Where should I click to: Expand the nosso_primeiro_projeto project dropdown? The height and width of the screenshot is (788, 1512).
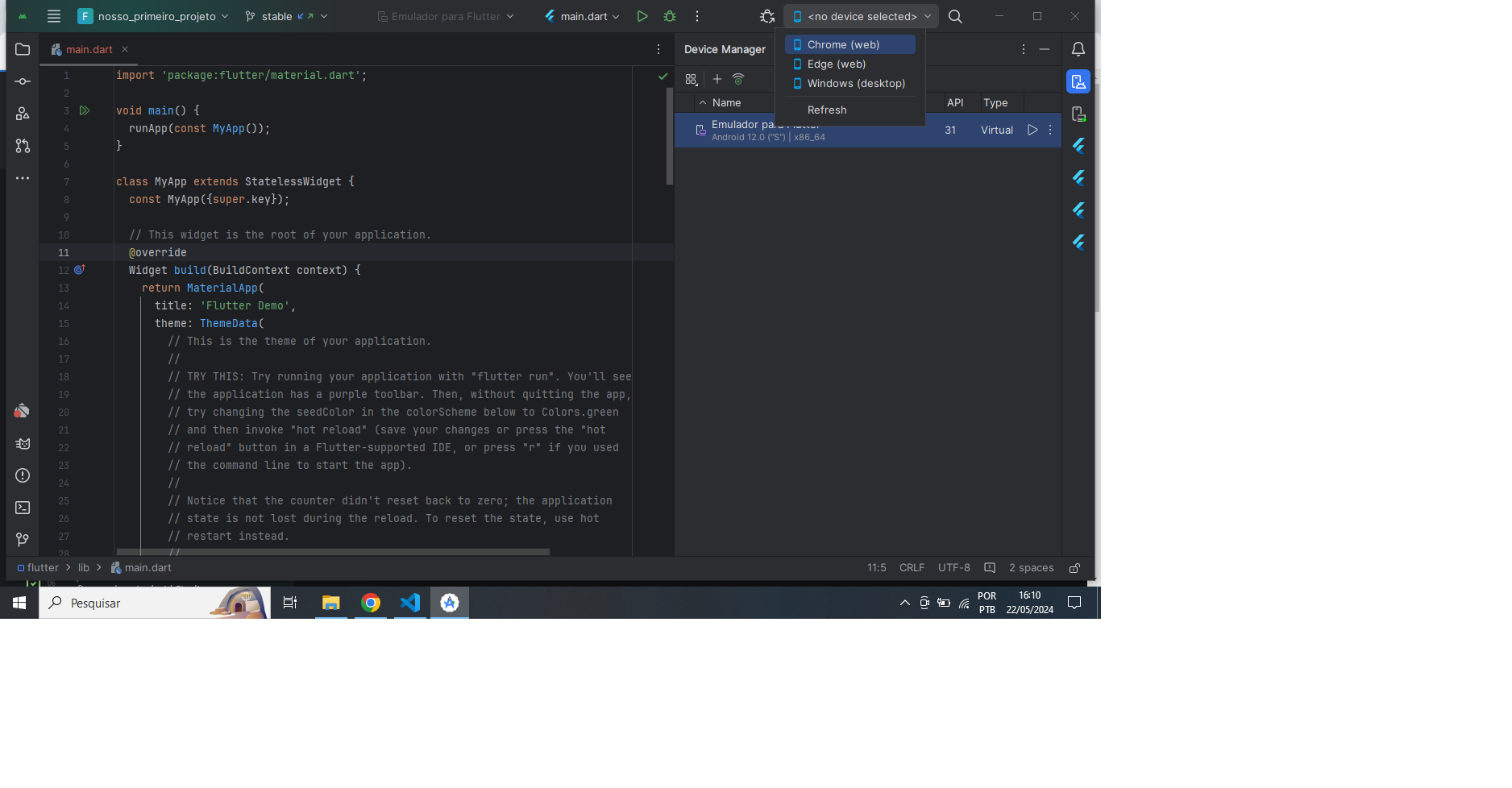coord(153,16)
